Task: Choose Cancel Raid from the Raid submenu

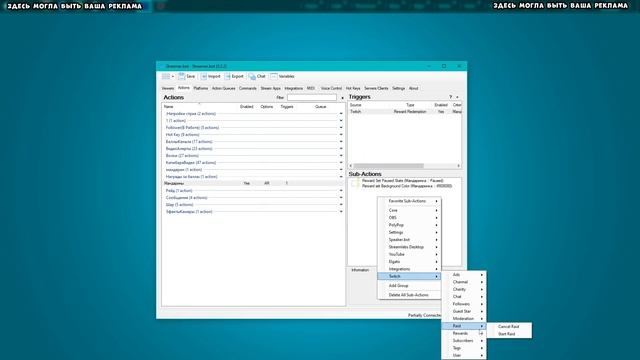Action: [509, 327]
